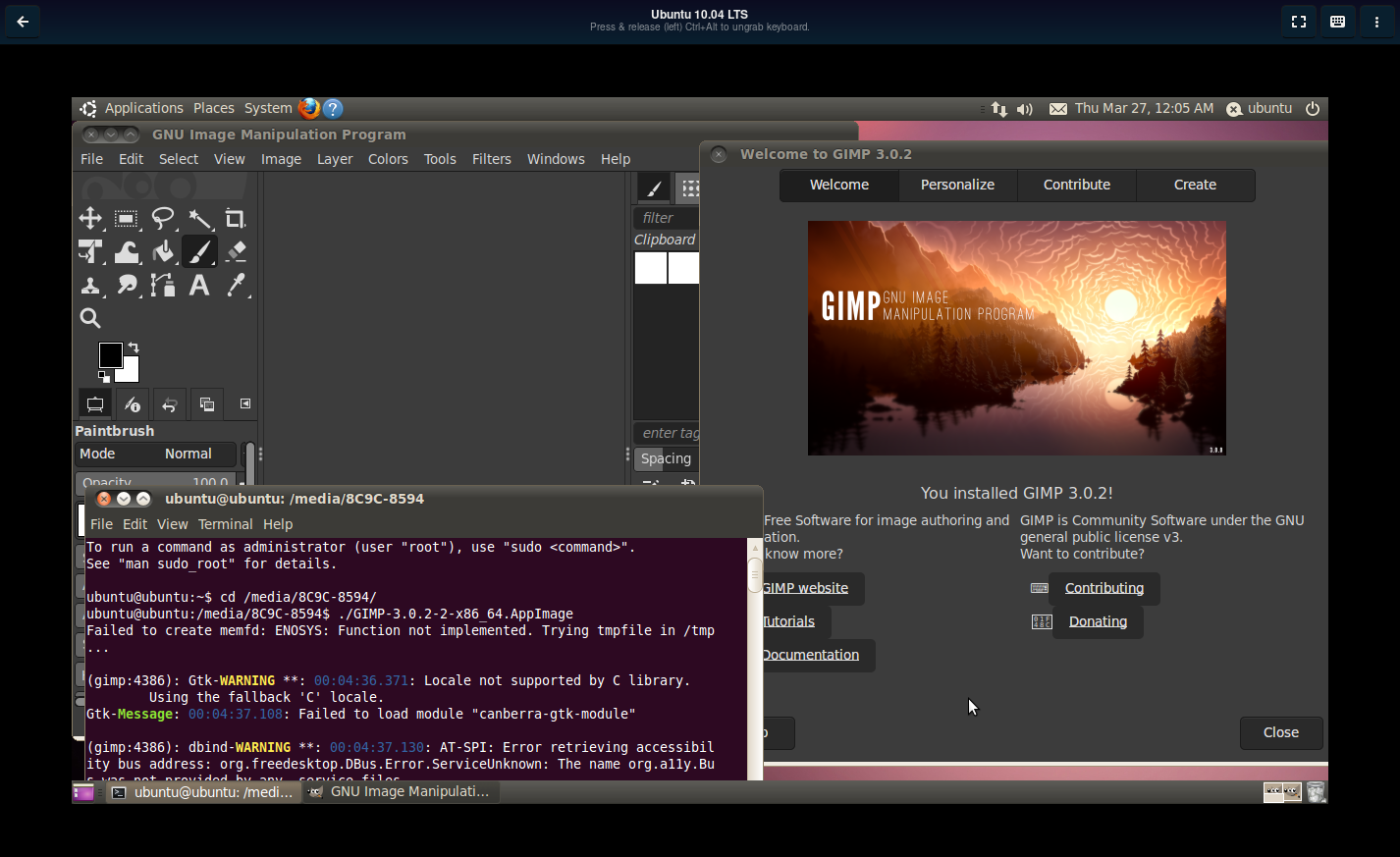1400x857 pixels.
Task: Switch to the Undo History tab
Action: 170,404
